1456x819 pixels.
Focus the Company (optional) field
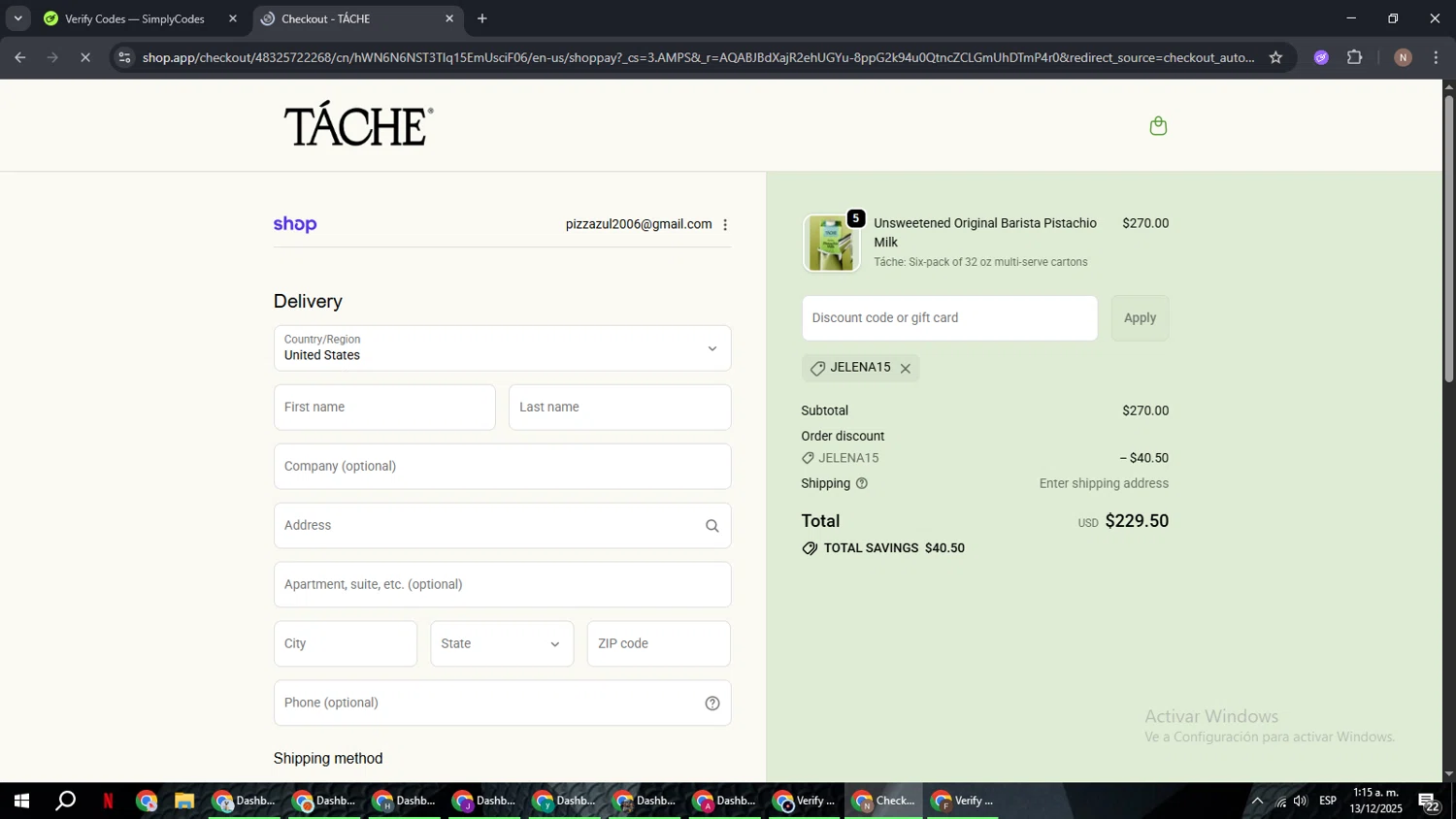coord(502,467)
